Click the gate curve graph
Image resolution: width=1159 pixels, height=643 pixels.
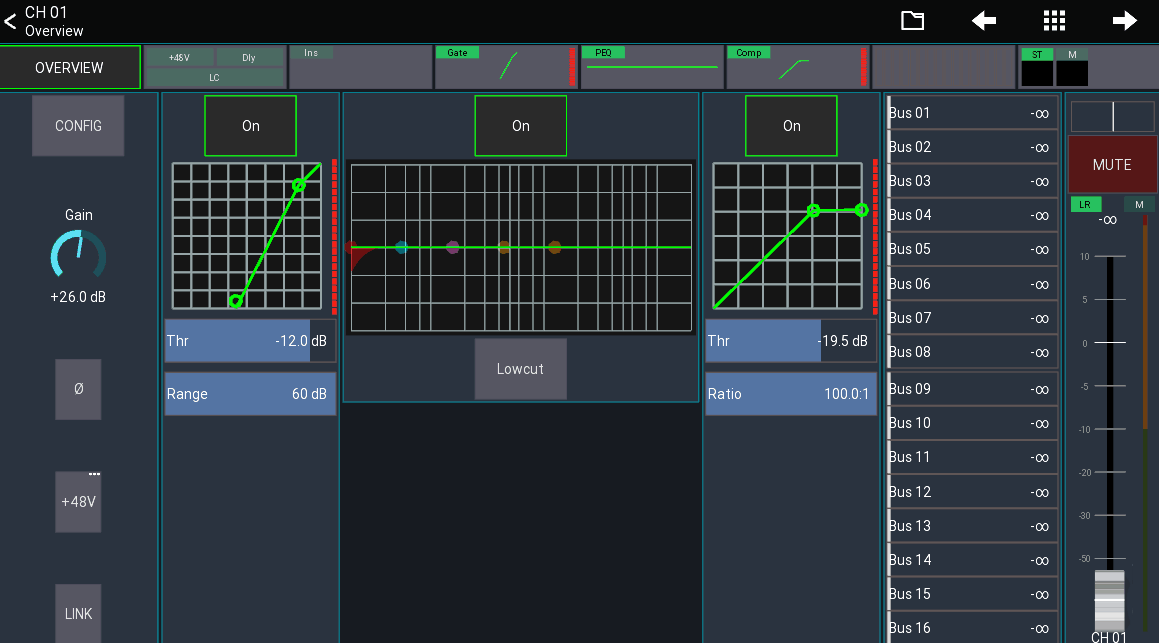(247, 236)
